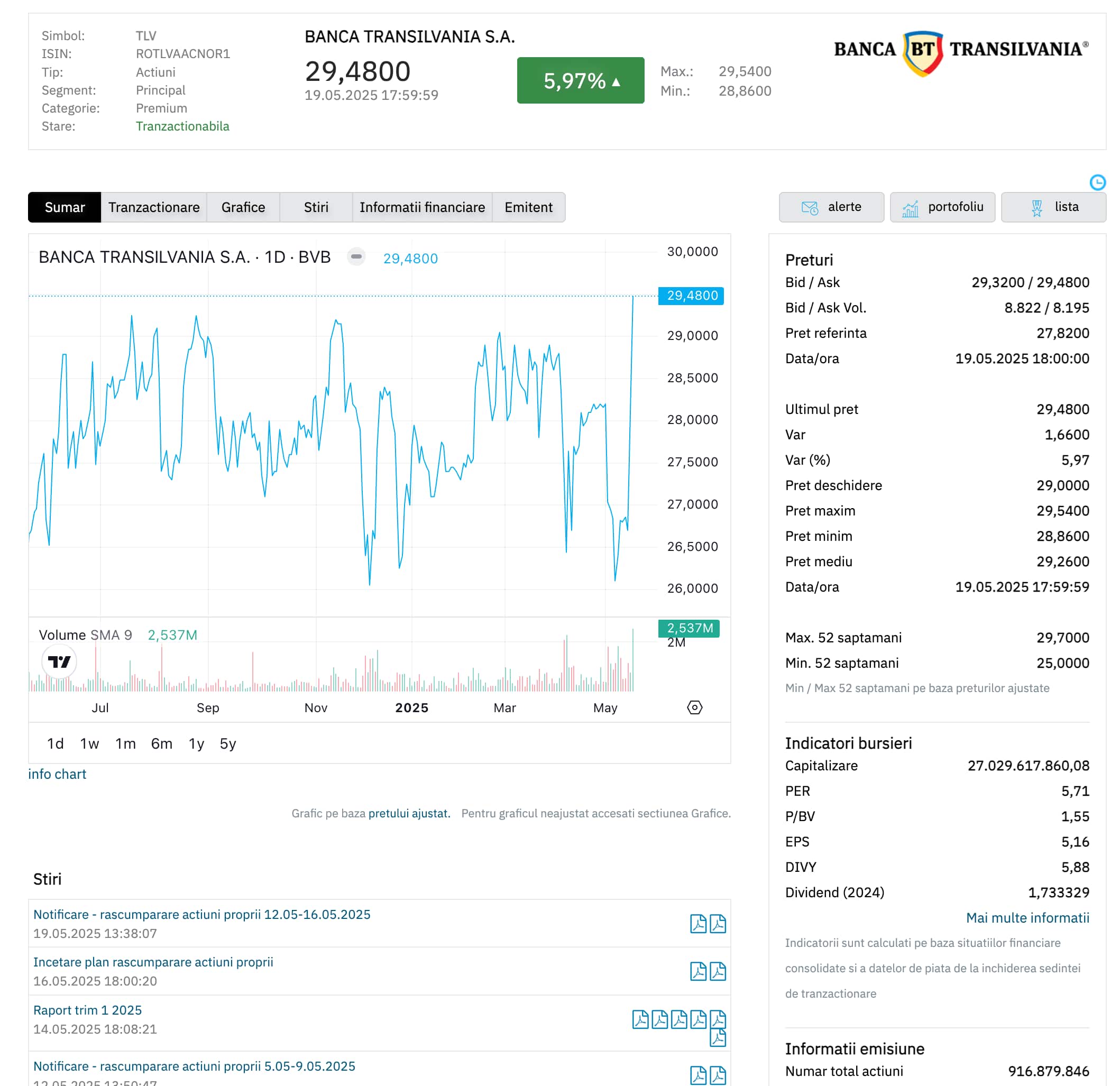Click Capitalizare value 27.029.617.860,08

coord(1028,766)
